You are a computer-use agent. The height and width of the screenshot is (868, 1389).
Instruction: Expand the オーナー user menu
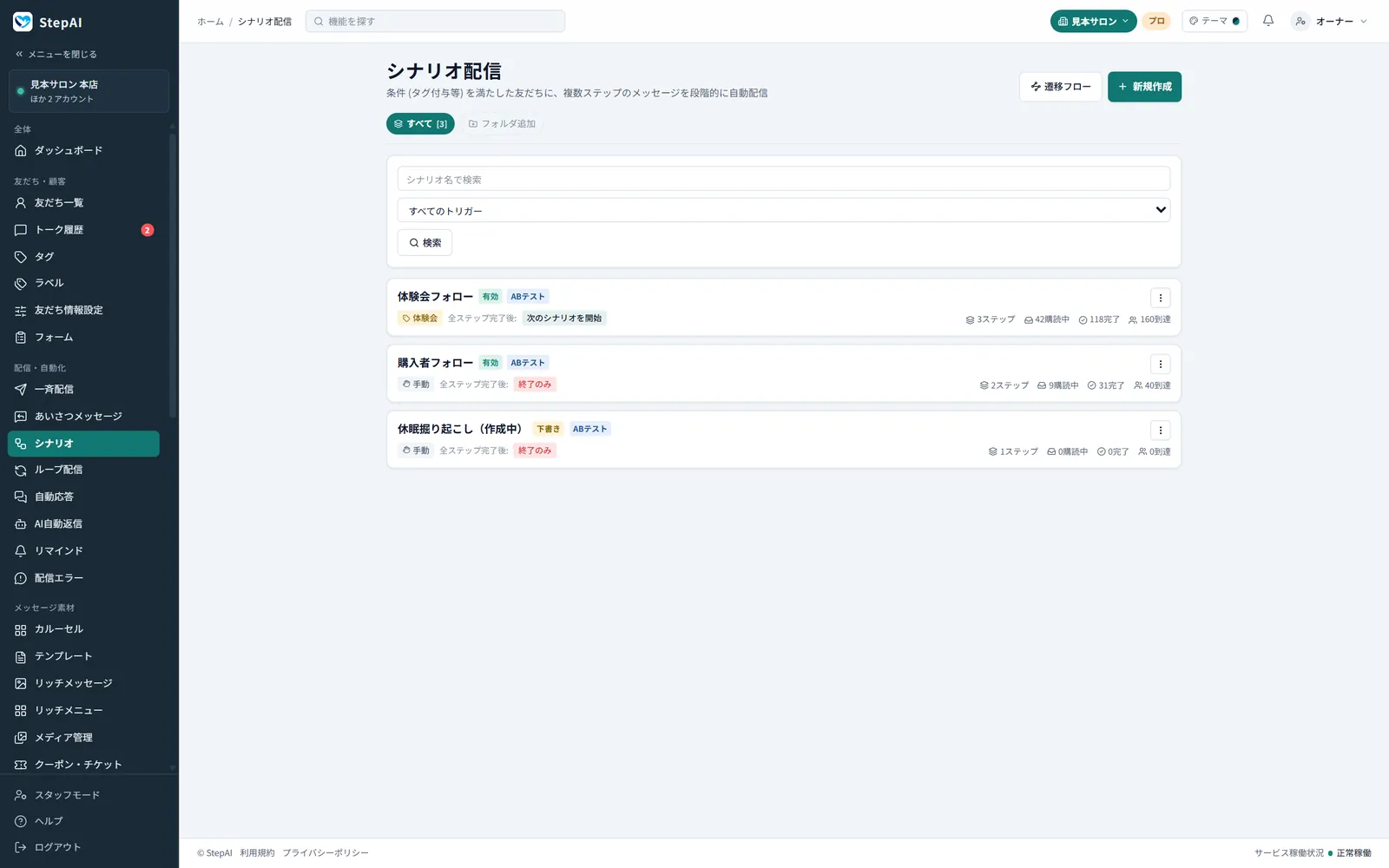(1329, 21)
